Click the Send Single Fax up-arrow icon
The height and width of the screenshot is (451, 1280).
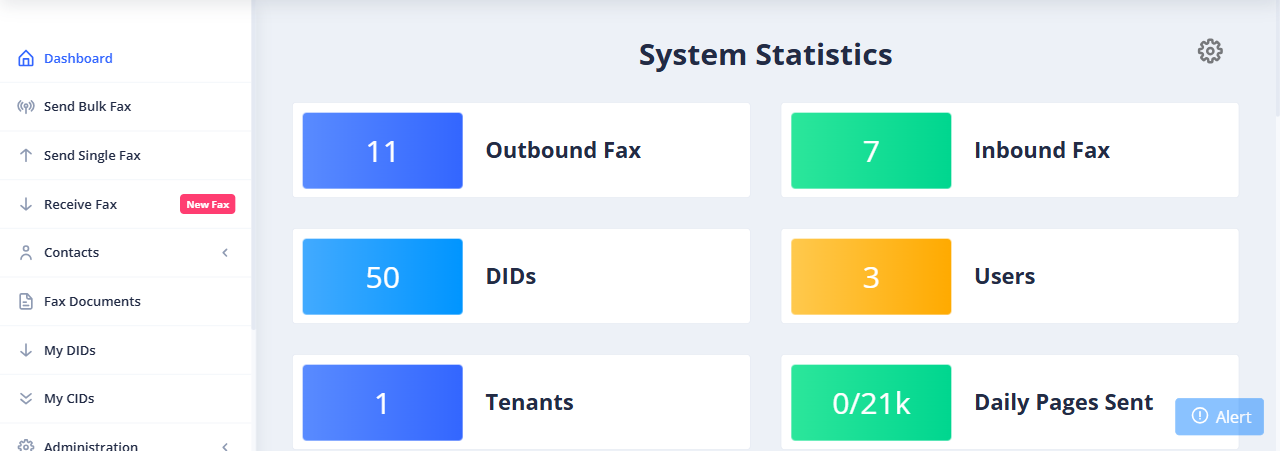pos(26,155)
